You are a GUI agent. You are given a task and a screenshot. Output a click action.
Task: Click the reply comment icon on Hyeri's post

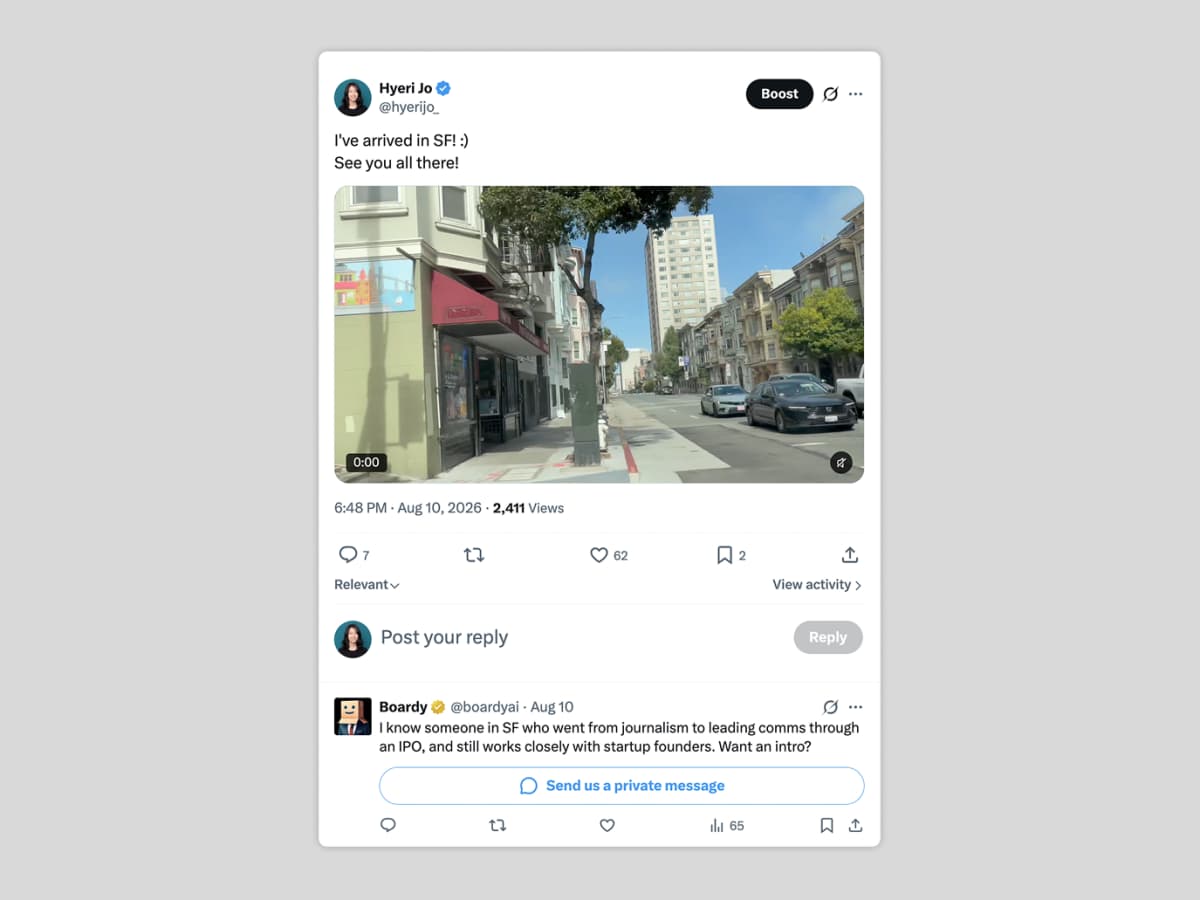(348, 555)
